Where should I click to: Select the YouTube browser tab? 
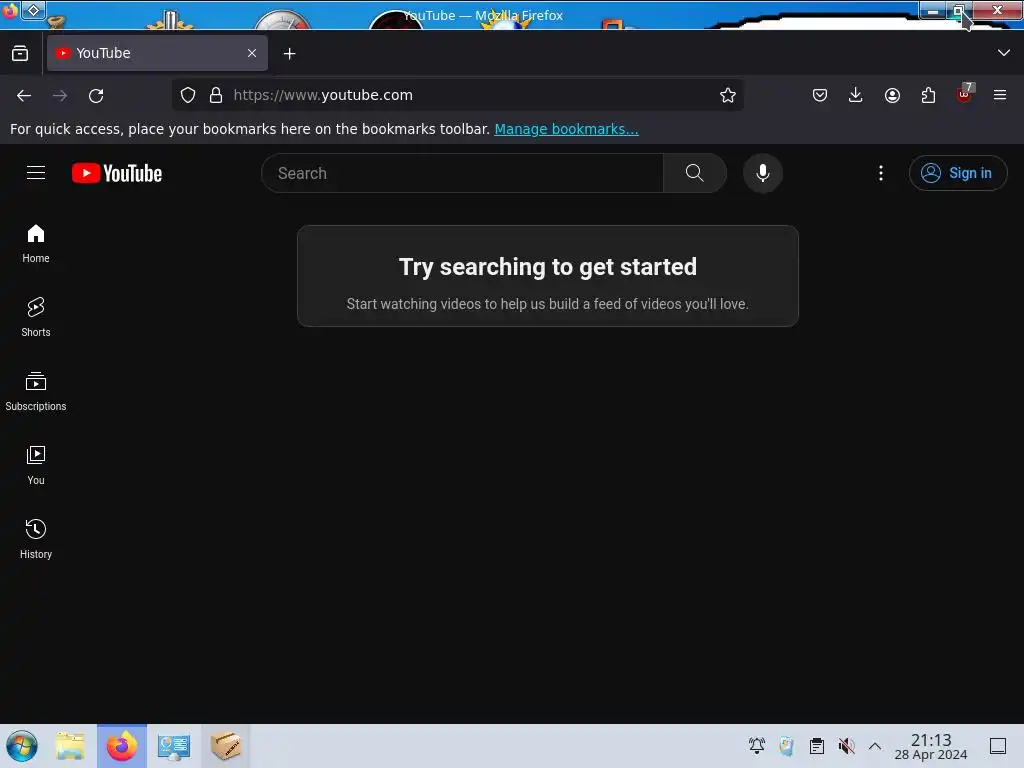click(157, 53)
